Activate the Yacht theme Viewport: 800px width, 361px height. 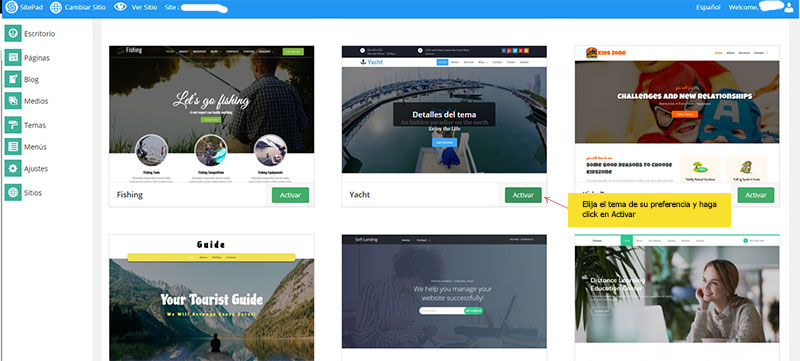tap(523, 195)
